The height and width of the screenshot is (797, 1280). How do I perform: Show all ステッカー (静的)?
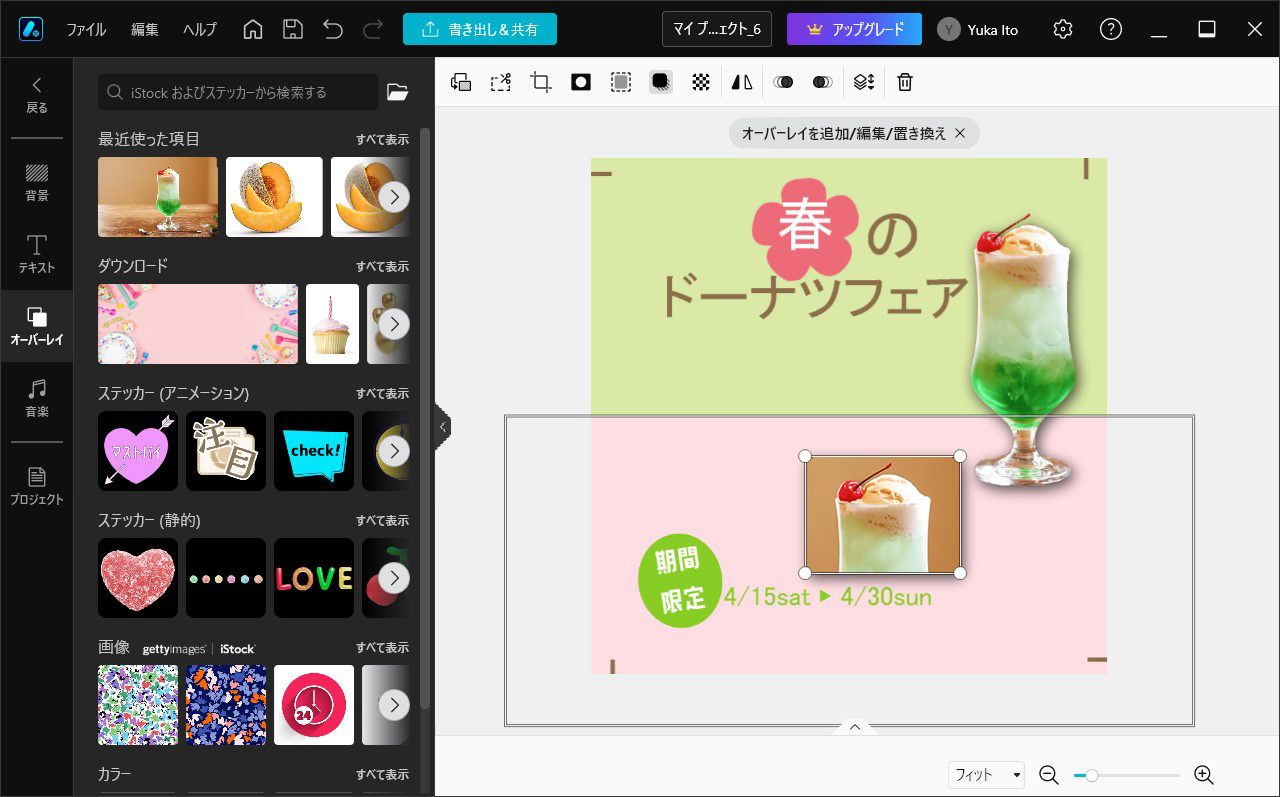(x=382, y=520)
